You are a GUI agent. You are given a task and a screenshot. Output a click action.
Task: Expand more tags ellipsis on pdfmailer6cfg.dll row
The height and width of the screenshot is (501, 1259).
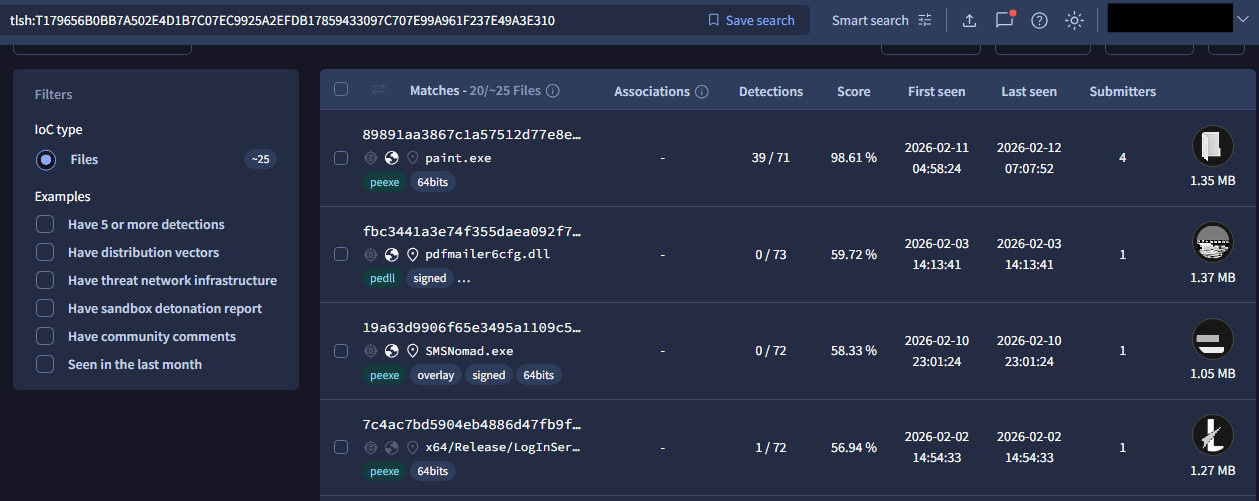point(464,279)
